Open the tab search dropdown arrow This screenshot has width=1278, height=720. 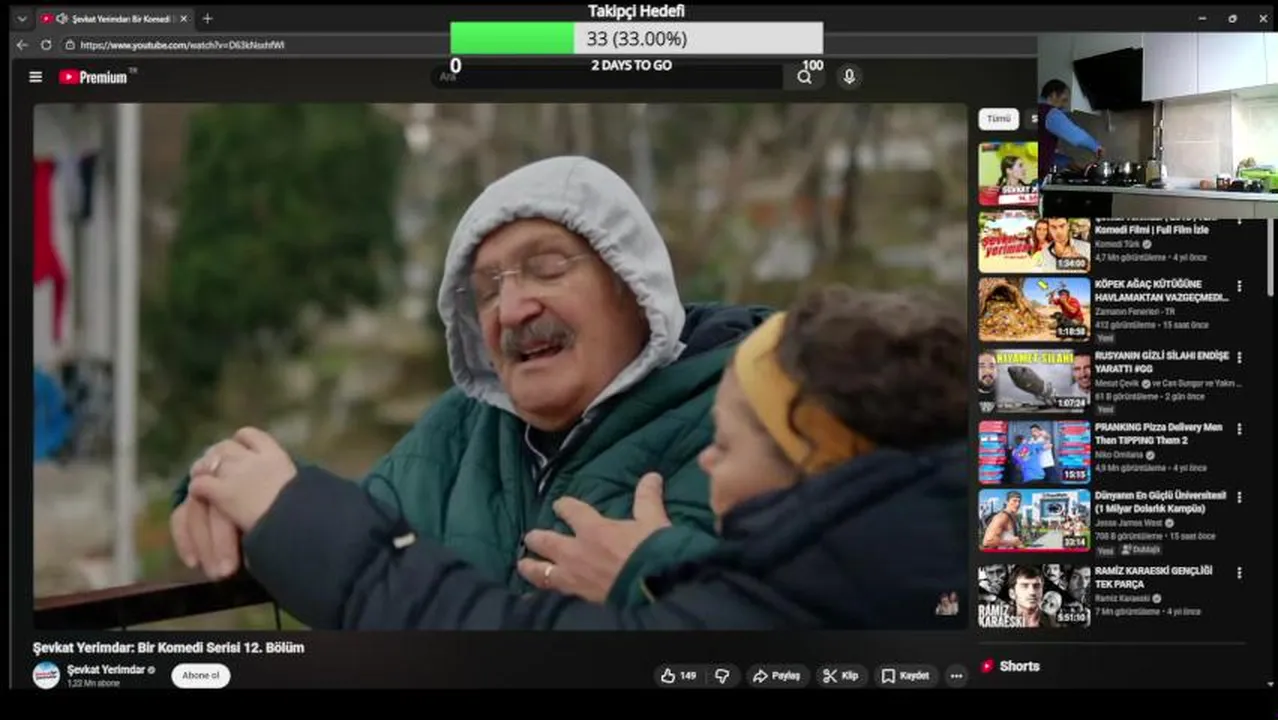21,18
